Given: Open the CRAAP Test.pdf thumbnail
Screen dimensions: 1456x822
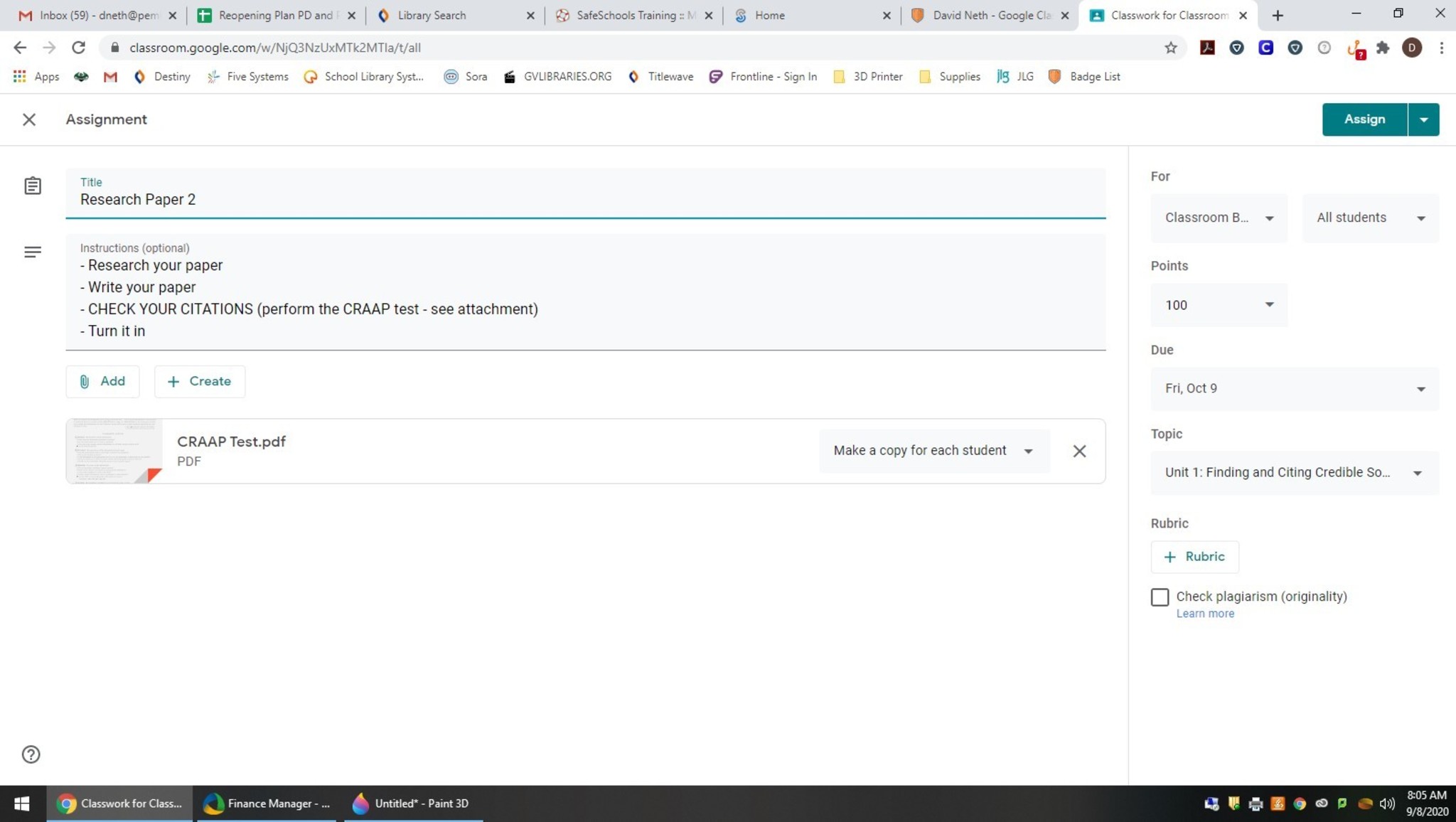Looking at the screenshot, I should tap(114, 451).
